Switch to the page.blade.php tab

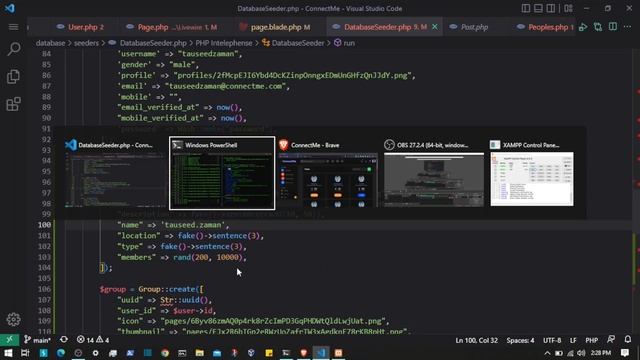(x=280, y=27)
